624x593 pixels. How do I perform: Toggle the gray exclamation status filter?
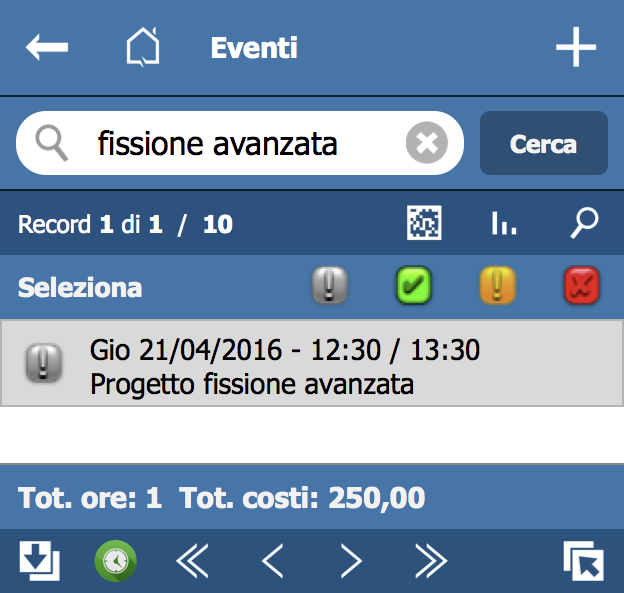[330, 285]
